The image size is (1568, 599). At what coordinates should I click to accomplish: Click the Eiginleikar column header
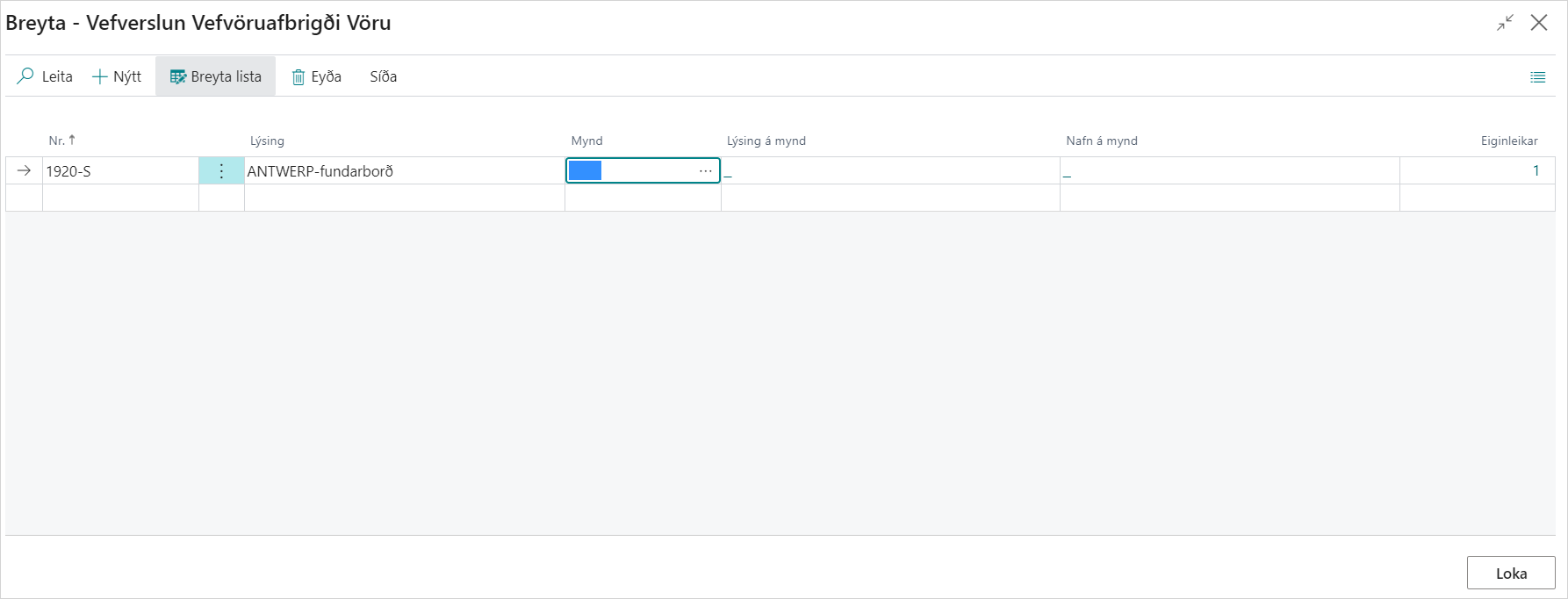(x=1508, y=141)
